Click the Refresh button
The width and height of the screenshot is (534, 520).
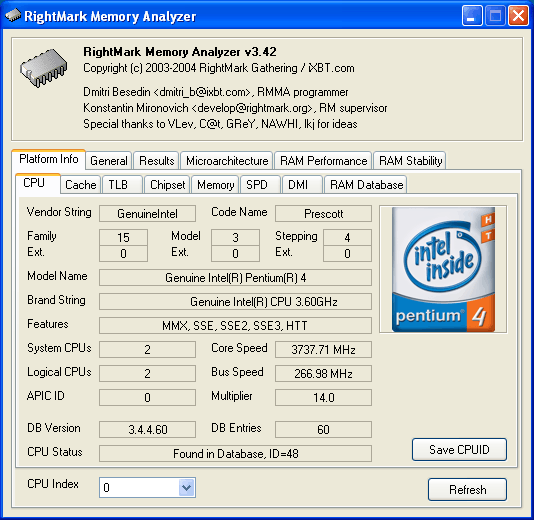pyautogui.click(x=467, y=489)
